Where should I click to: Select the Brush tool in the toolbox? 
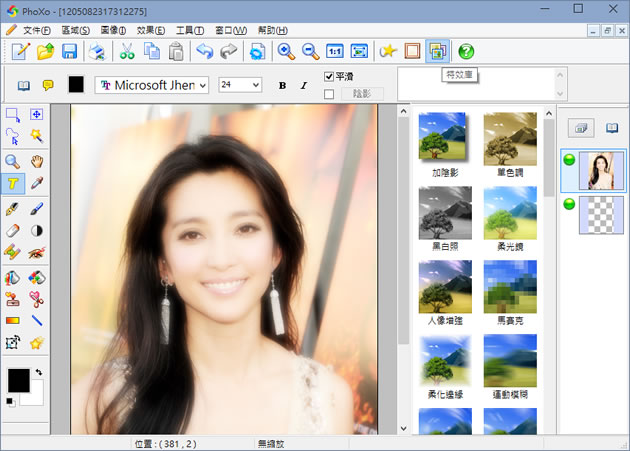(37, 209)
